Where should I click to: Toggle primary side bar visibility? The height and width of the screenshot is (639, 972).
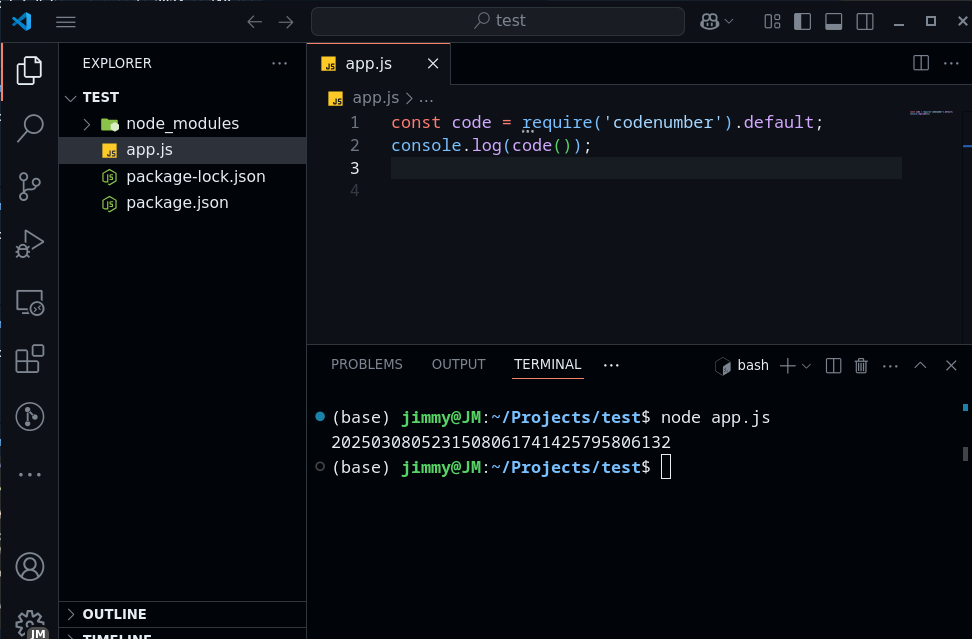point(802,22)
